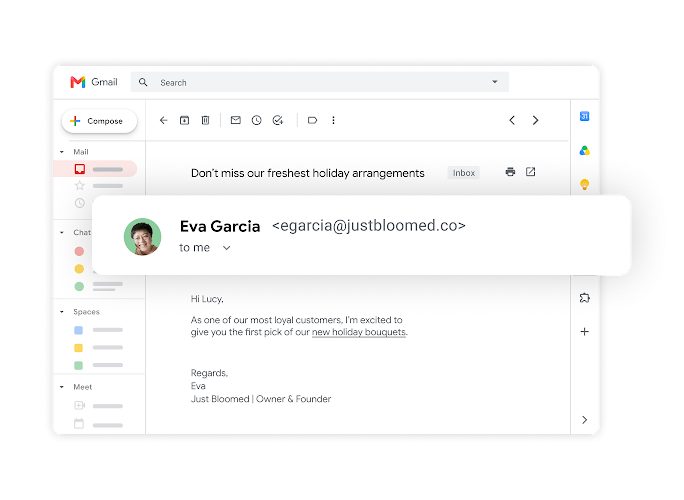The image size is (684, 500).
Task: Open add-ons puzzle piece icon
Action: [x=585, y=298]
